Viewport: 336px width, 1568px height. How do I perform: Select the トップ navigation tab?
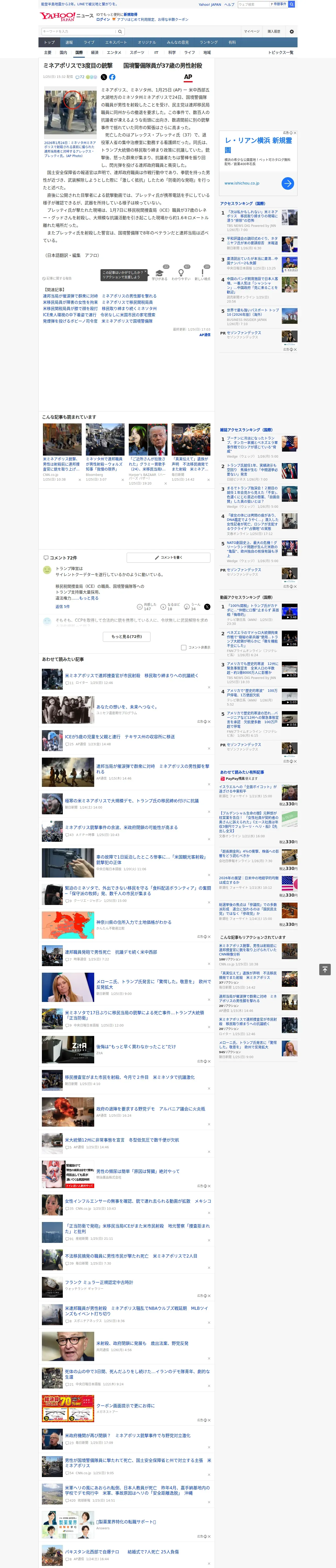pos(49,43)
